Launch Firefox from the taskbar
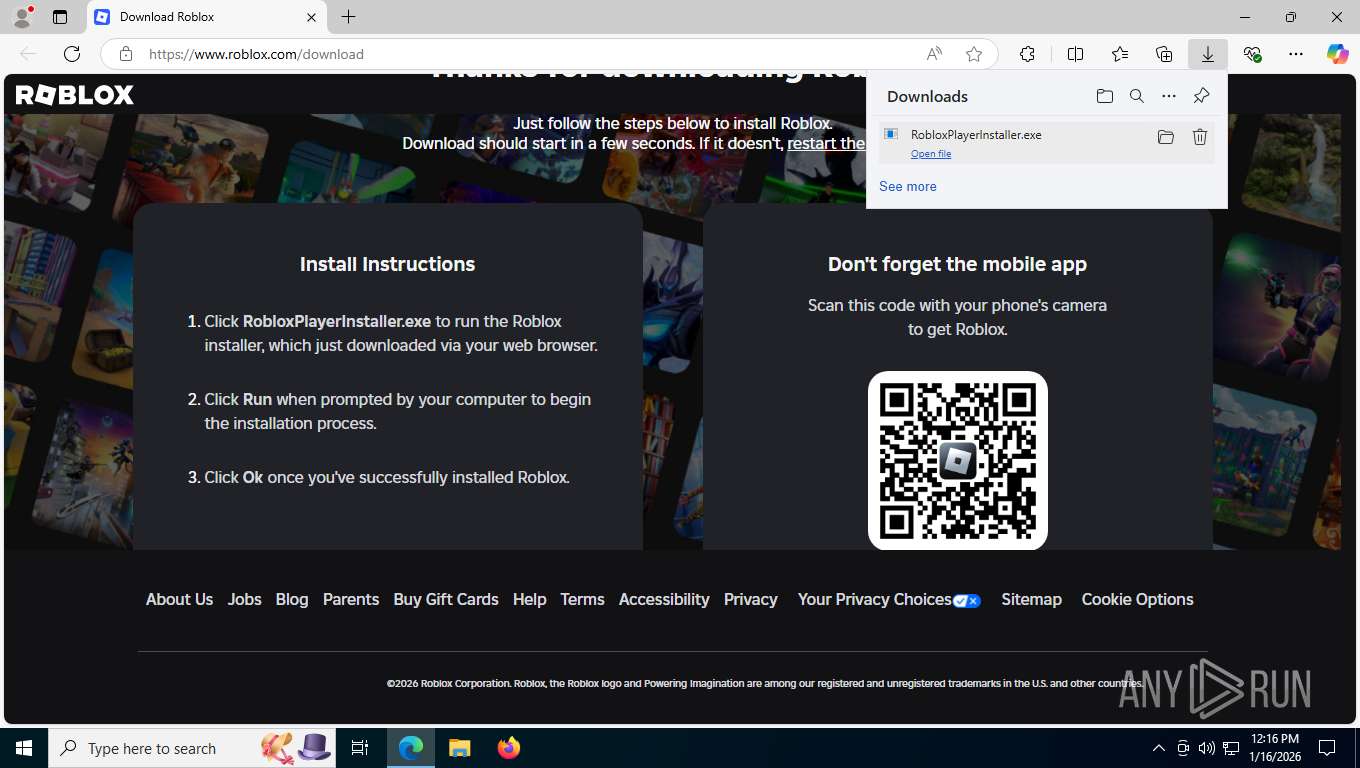Image resolution: width=1360 pixels, height=768 pixels. pos(509,748)
